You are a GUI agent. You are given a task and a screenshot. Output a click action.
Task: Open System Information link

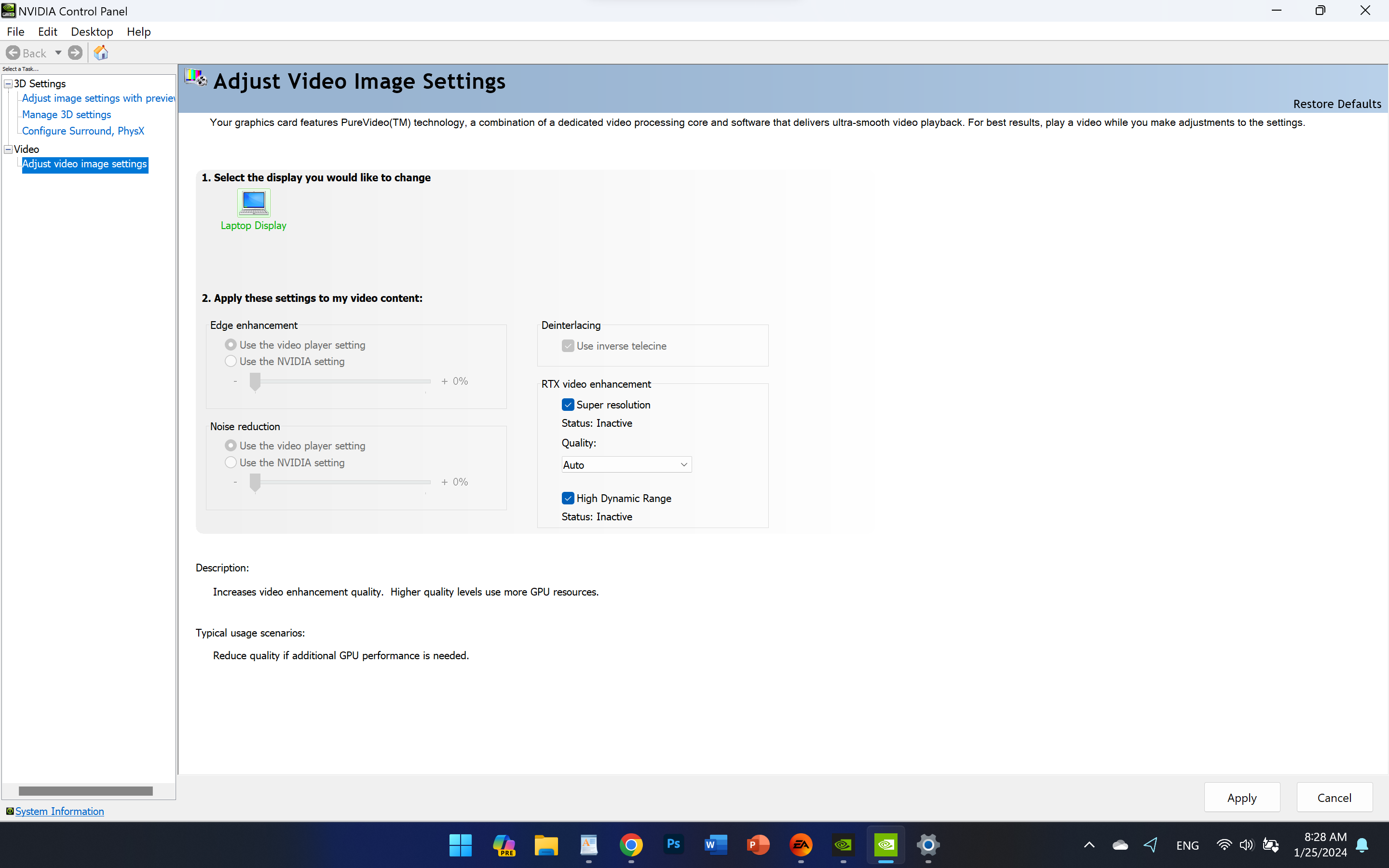(x=60, y=811)
